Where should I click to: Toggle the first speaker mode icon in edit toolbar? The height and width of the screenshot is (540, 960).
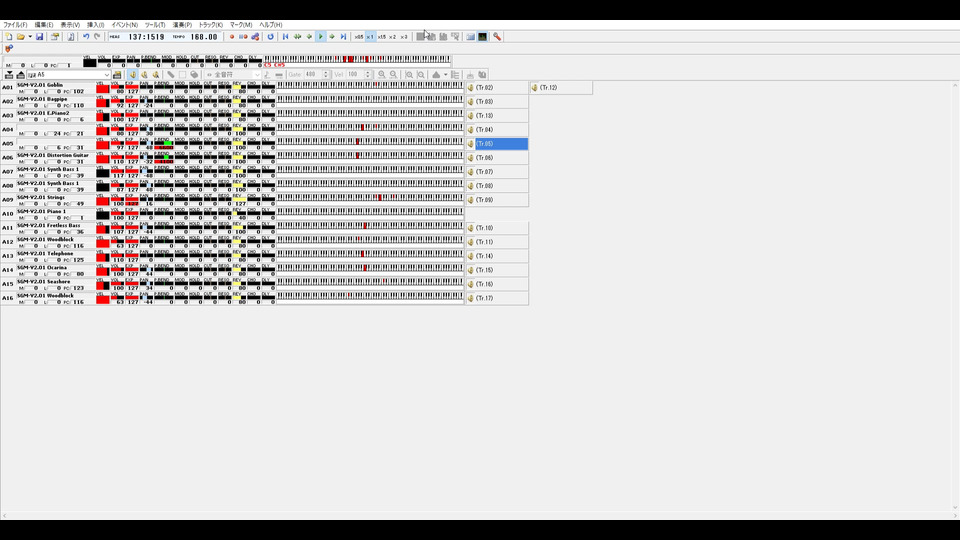[133, 75]
